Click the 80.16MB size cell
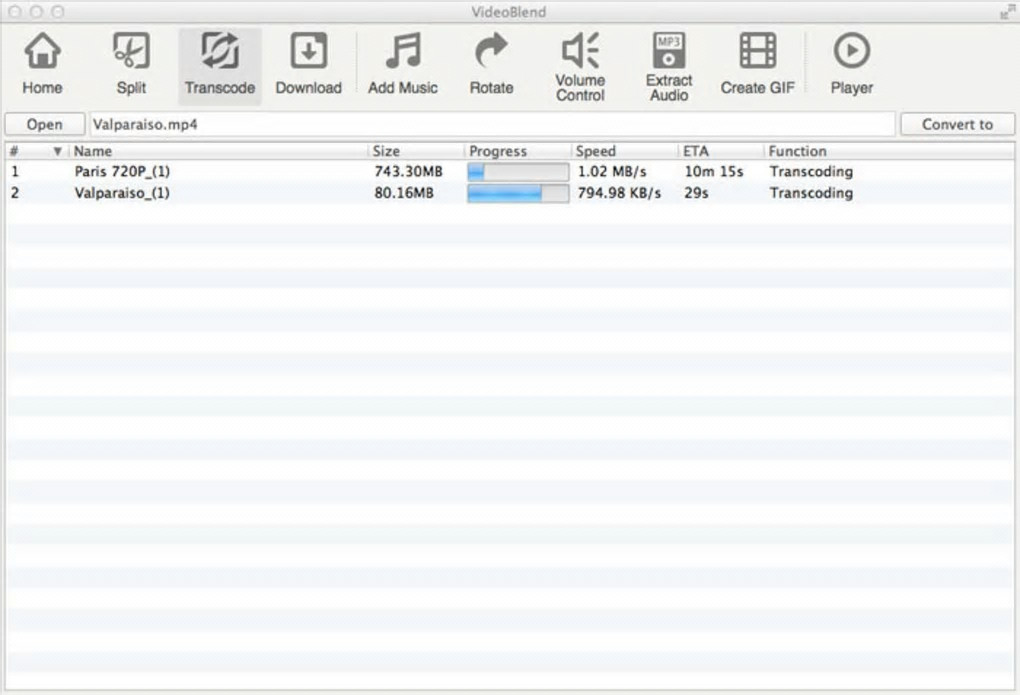 (x=403, y=193)
